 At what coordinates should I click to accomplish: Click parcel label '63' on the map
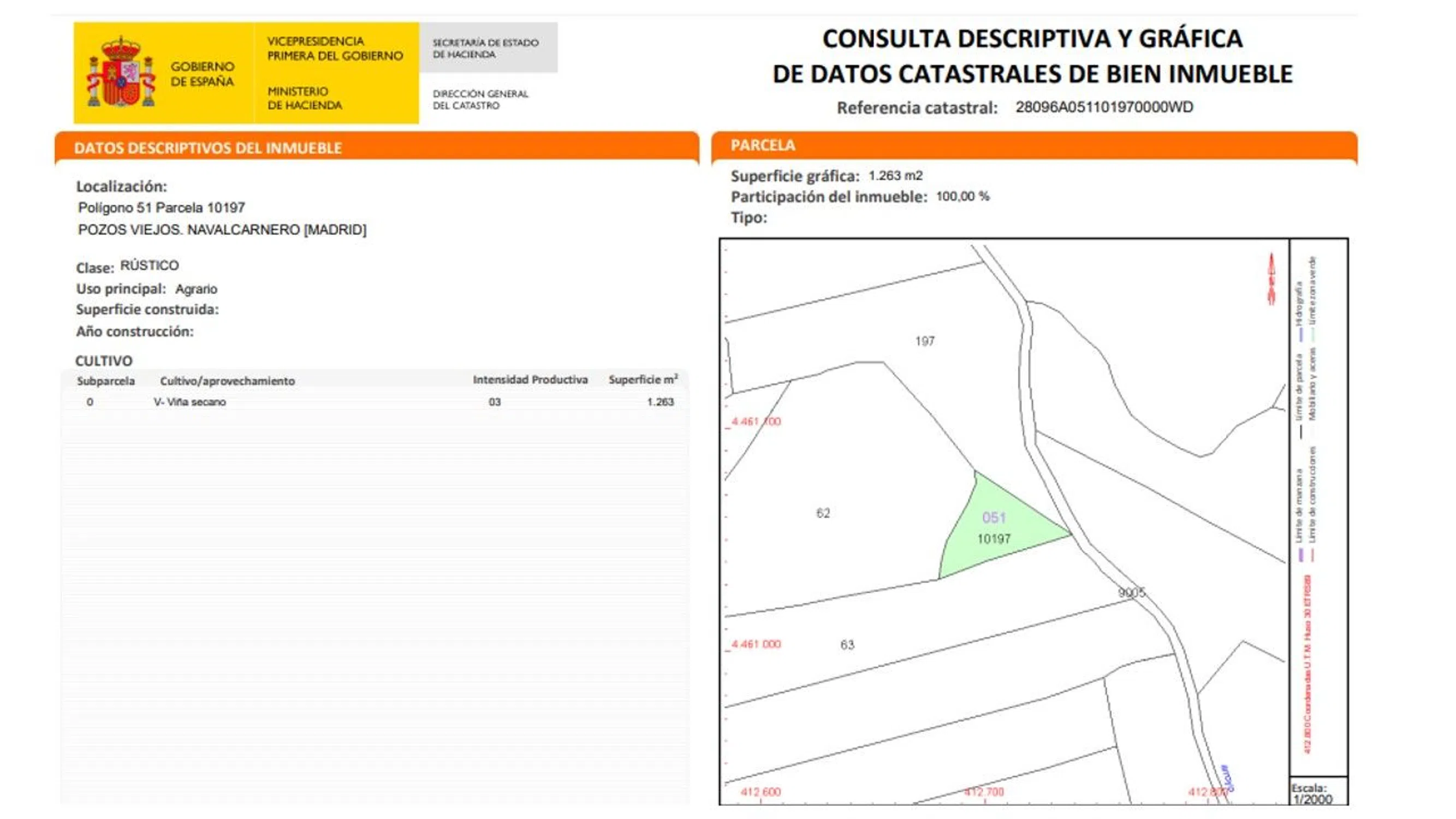(x=847, y=645)
